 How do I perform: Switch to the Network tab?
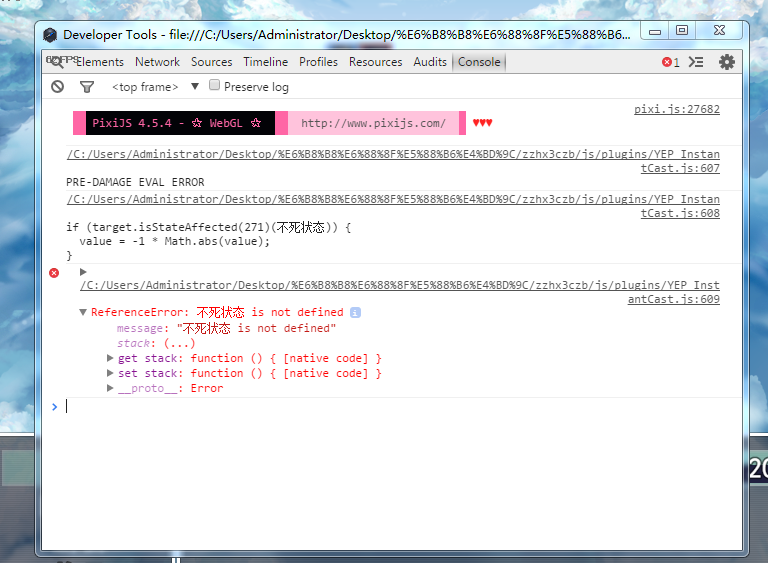[x=157, y=62]
